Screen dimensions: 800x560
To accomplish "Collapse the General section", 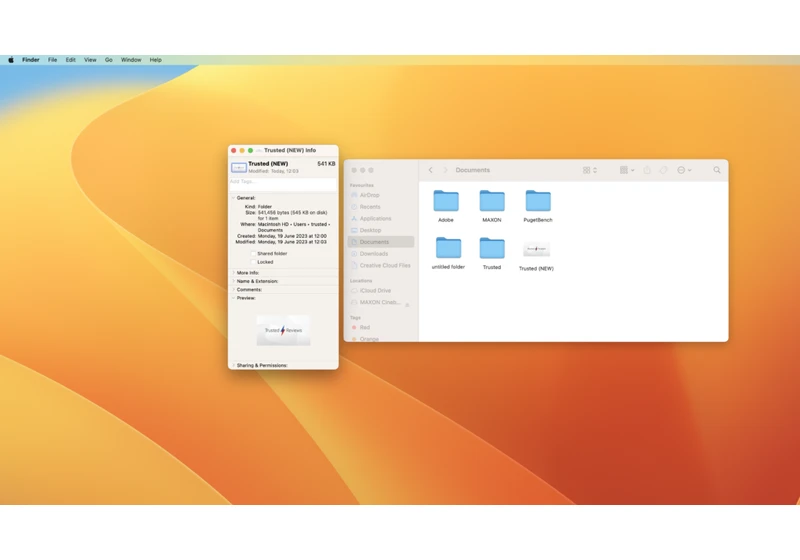I will click(233, 198).
